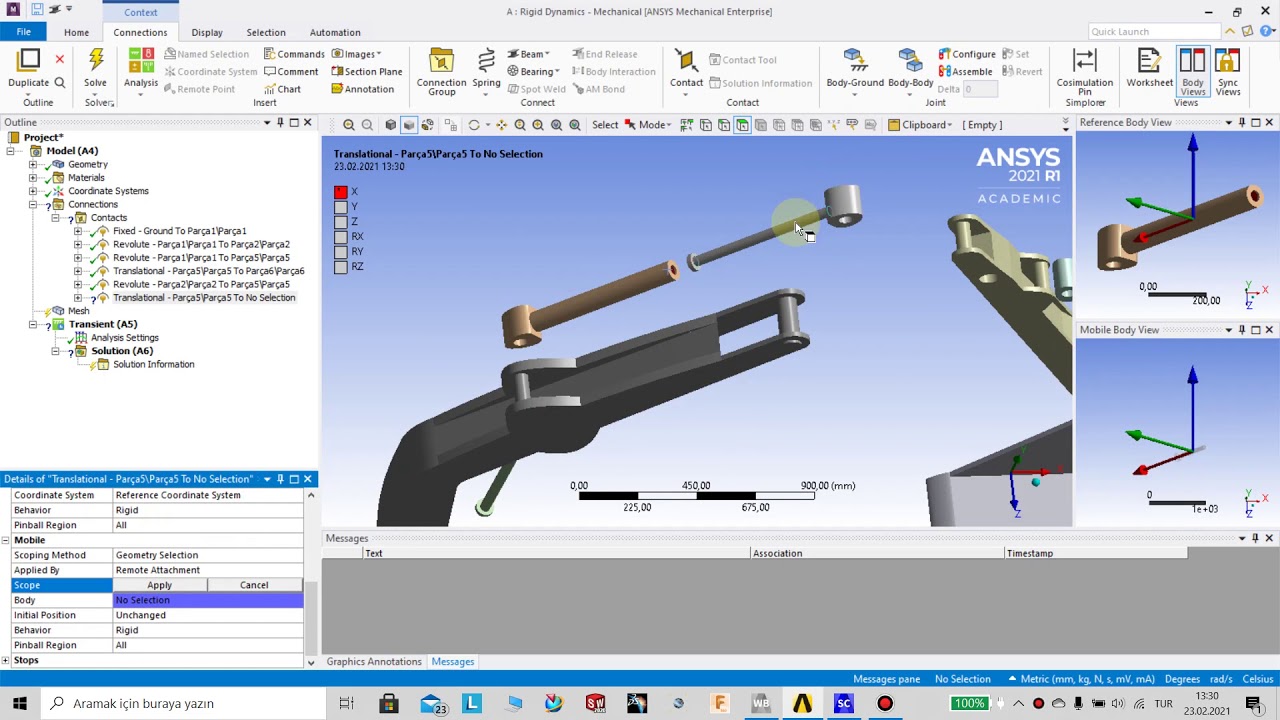Switch to the Selection ribbon tab
Viewport: 1280px width, 720px height.
click(x=266, y=32)
